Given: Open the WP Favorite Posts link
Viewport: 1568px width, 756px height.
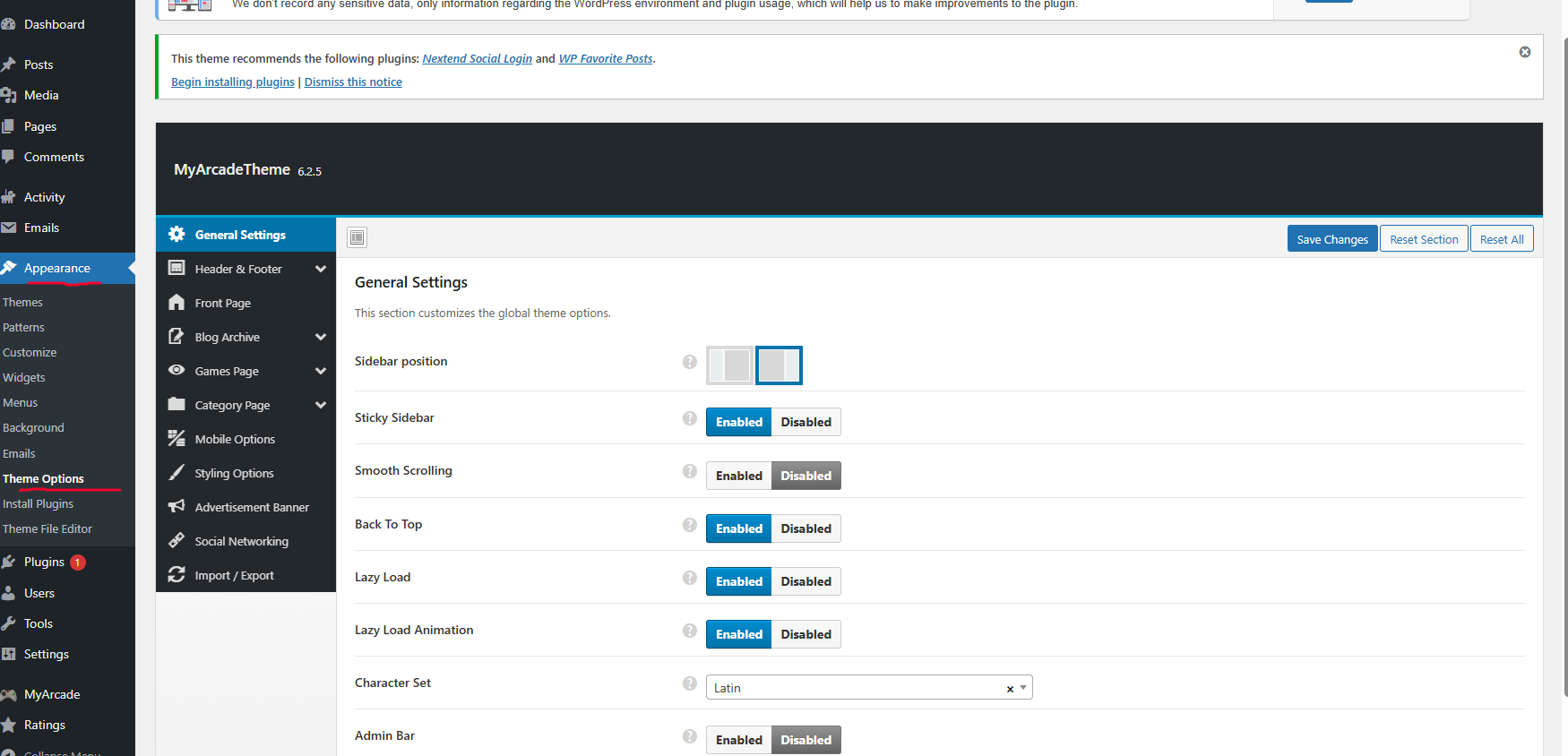Looking at the screenshot, I should [606, 58].
